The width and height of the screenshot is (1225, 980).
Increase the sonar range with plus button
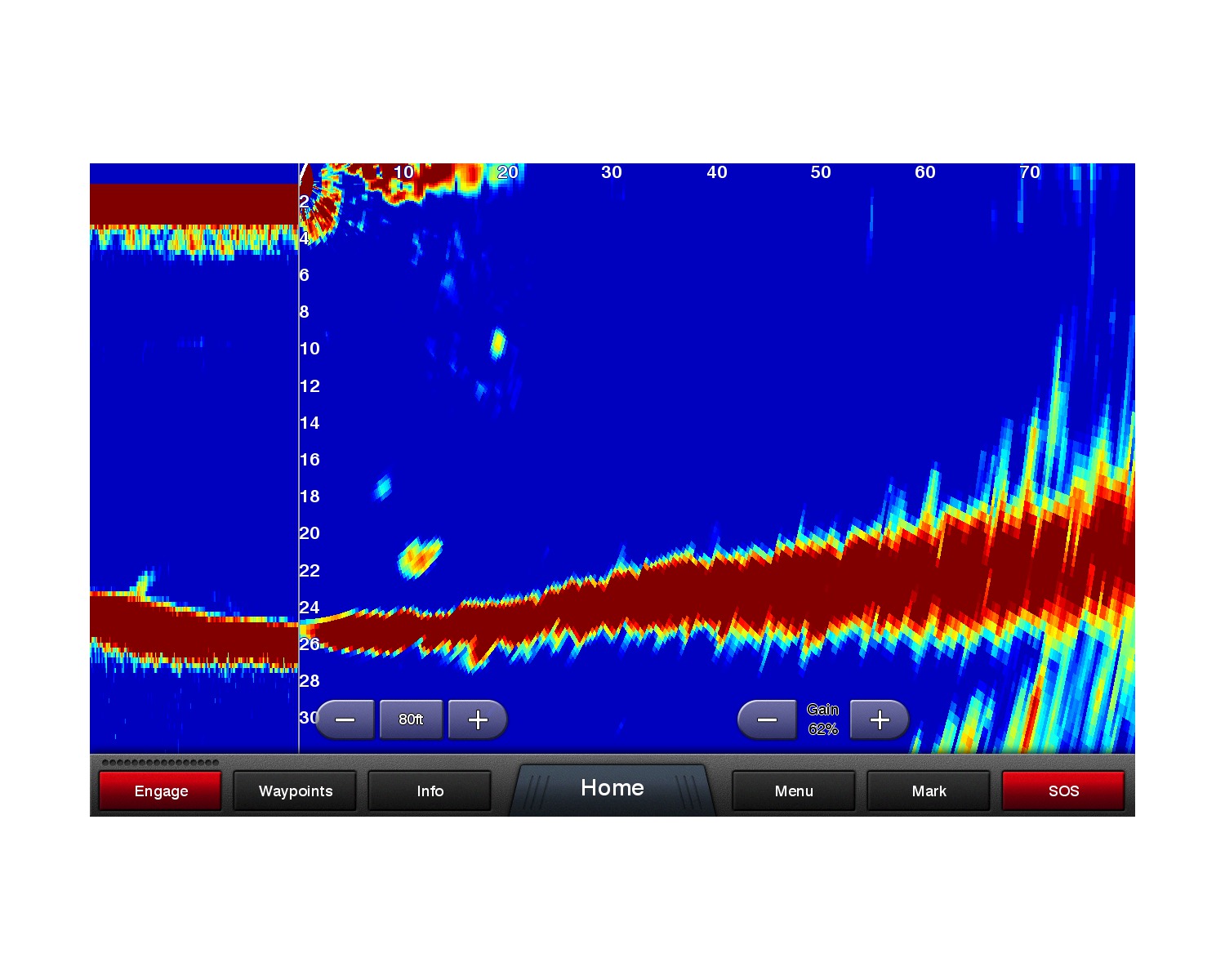click(x=478, y=719)
